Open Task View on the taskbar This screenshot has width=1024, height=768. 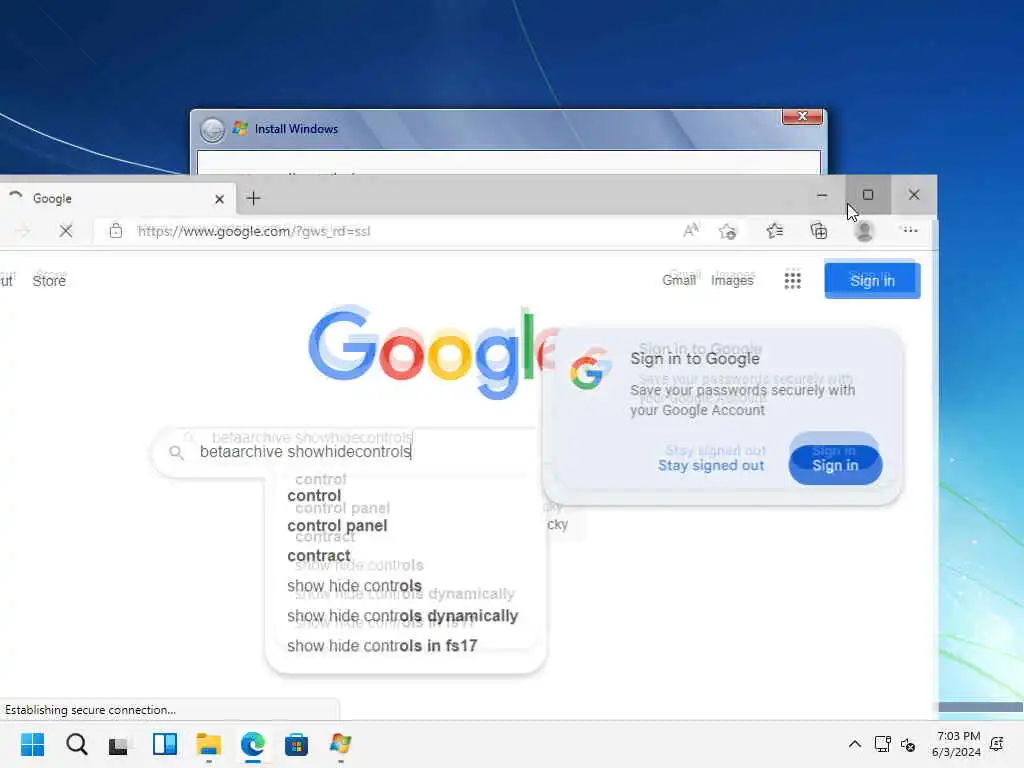point(119,745)
